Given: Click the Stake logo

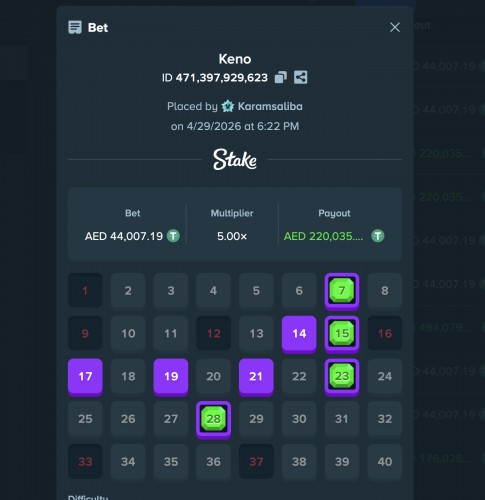Looking at the screenshot, I should click(235, 159).
